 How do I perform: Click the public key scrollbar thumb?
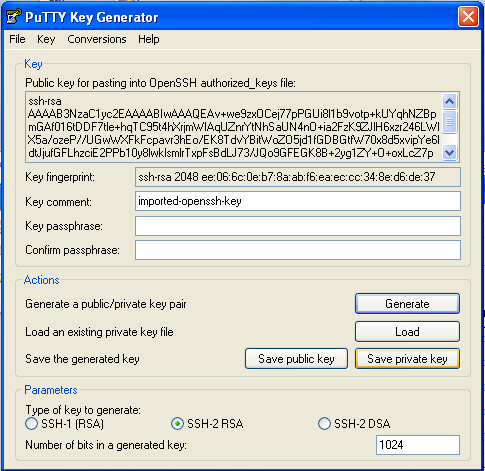point(450,122)
